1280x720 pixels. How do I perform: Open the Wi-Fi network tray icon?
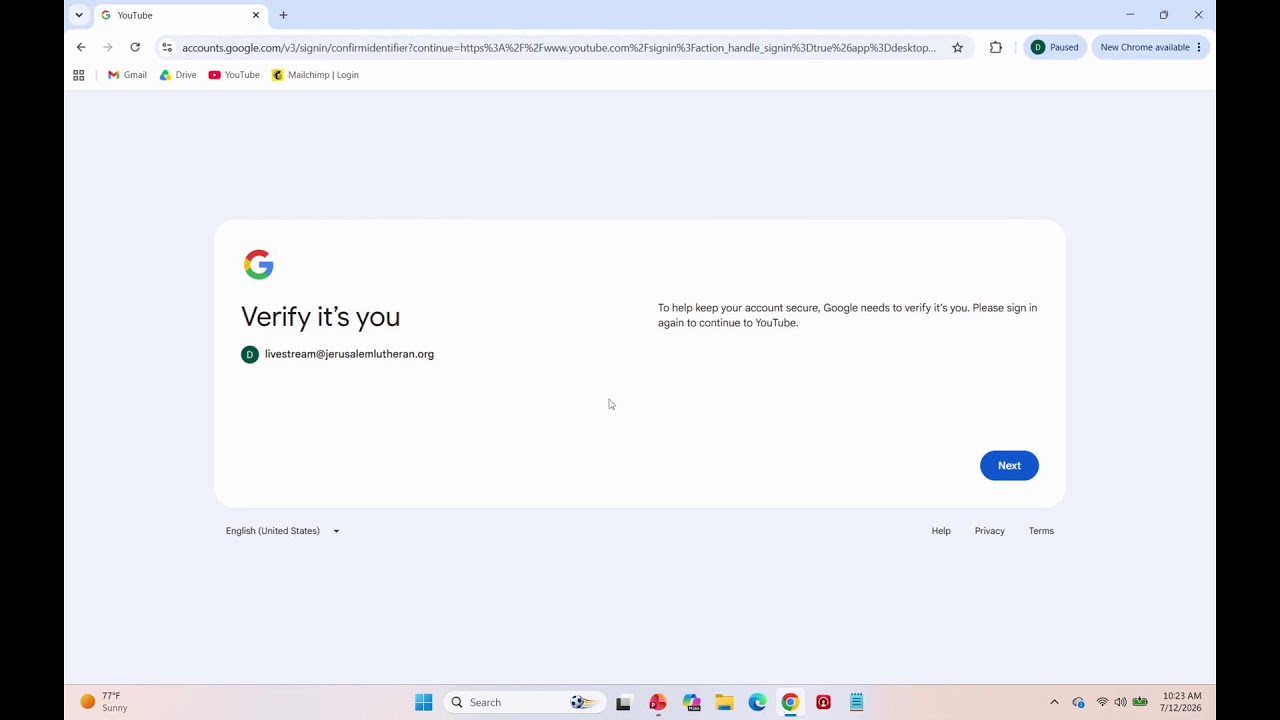coord(1102,702)
